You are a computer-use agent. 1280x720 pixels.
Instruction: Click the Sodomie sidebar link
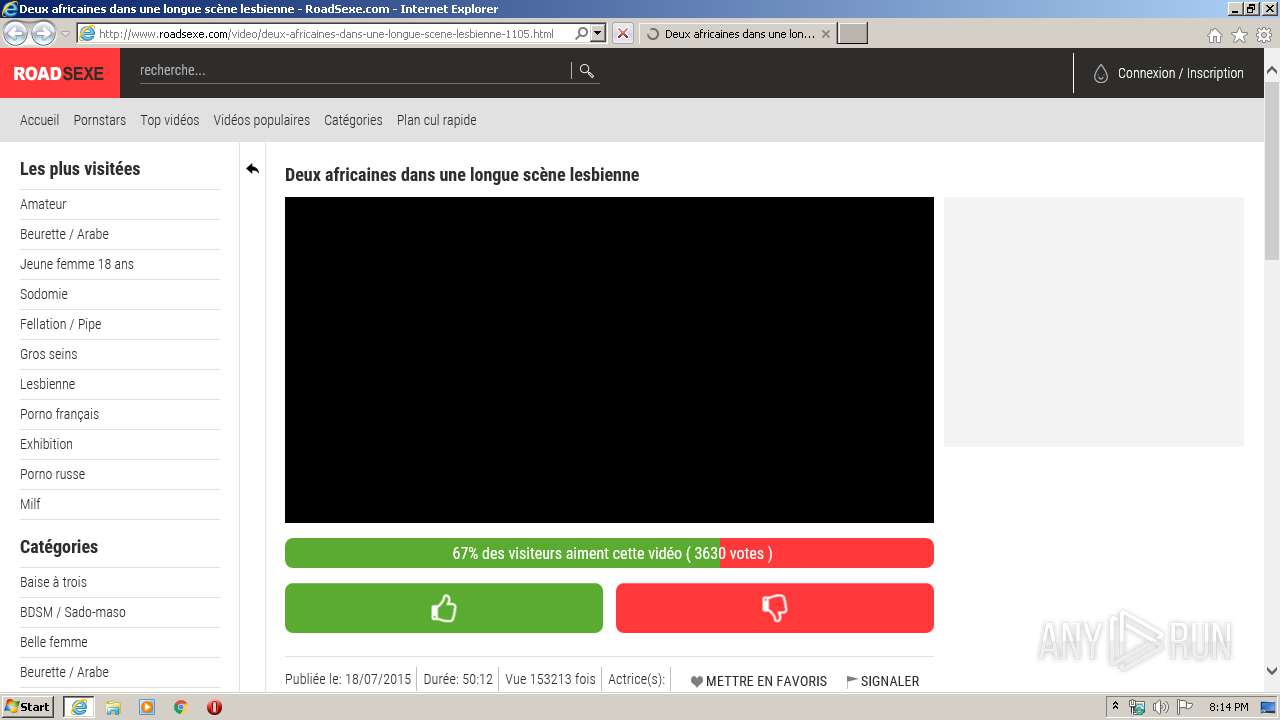pyautogui.click(x=44, y=294)
